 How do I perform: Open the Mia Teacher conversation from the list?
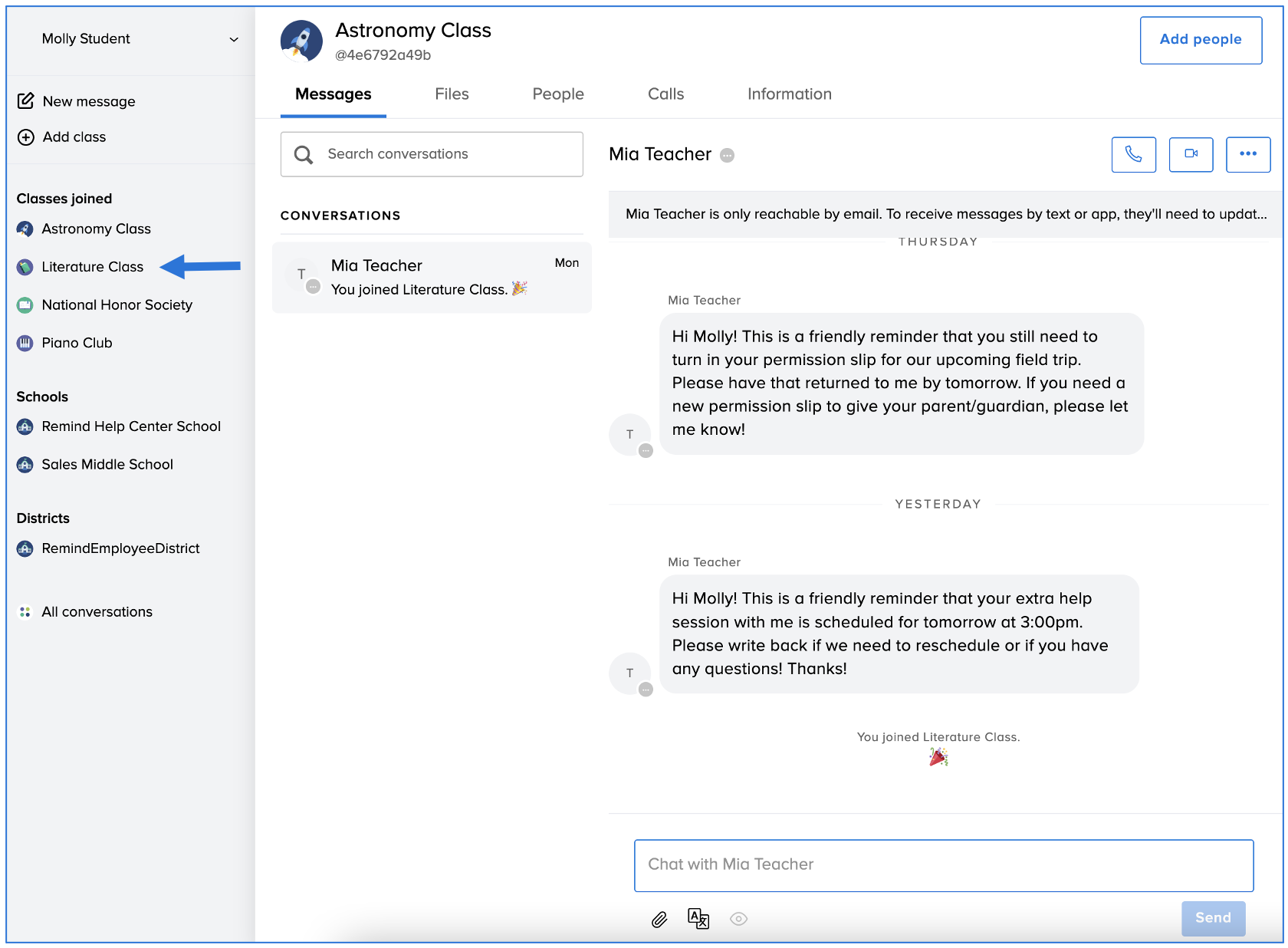tap(432, 277)
